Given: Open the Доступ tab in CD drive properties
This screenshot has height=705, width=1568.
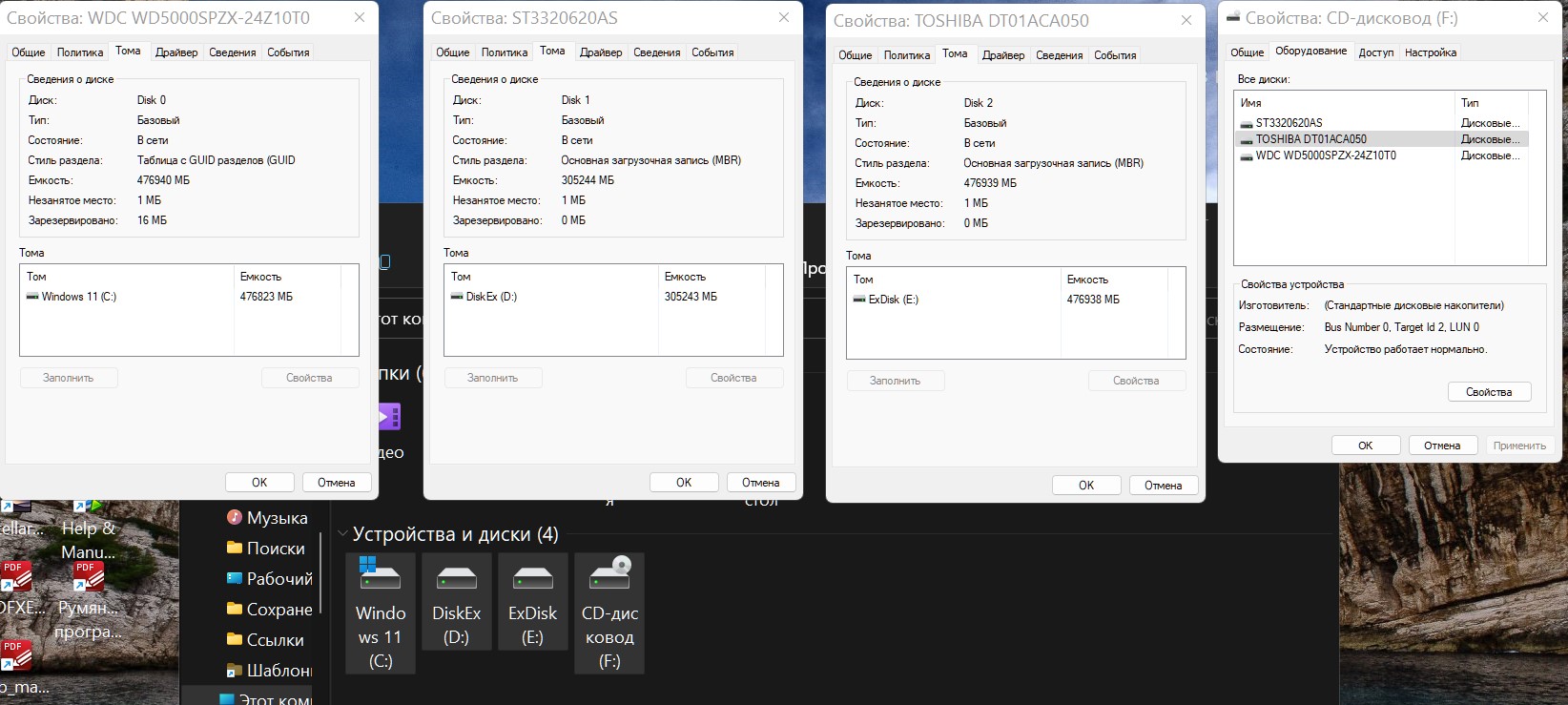Looking at the screenshot, I should [x=1375, y=52].
